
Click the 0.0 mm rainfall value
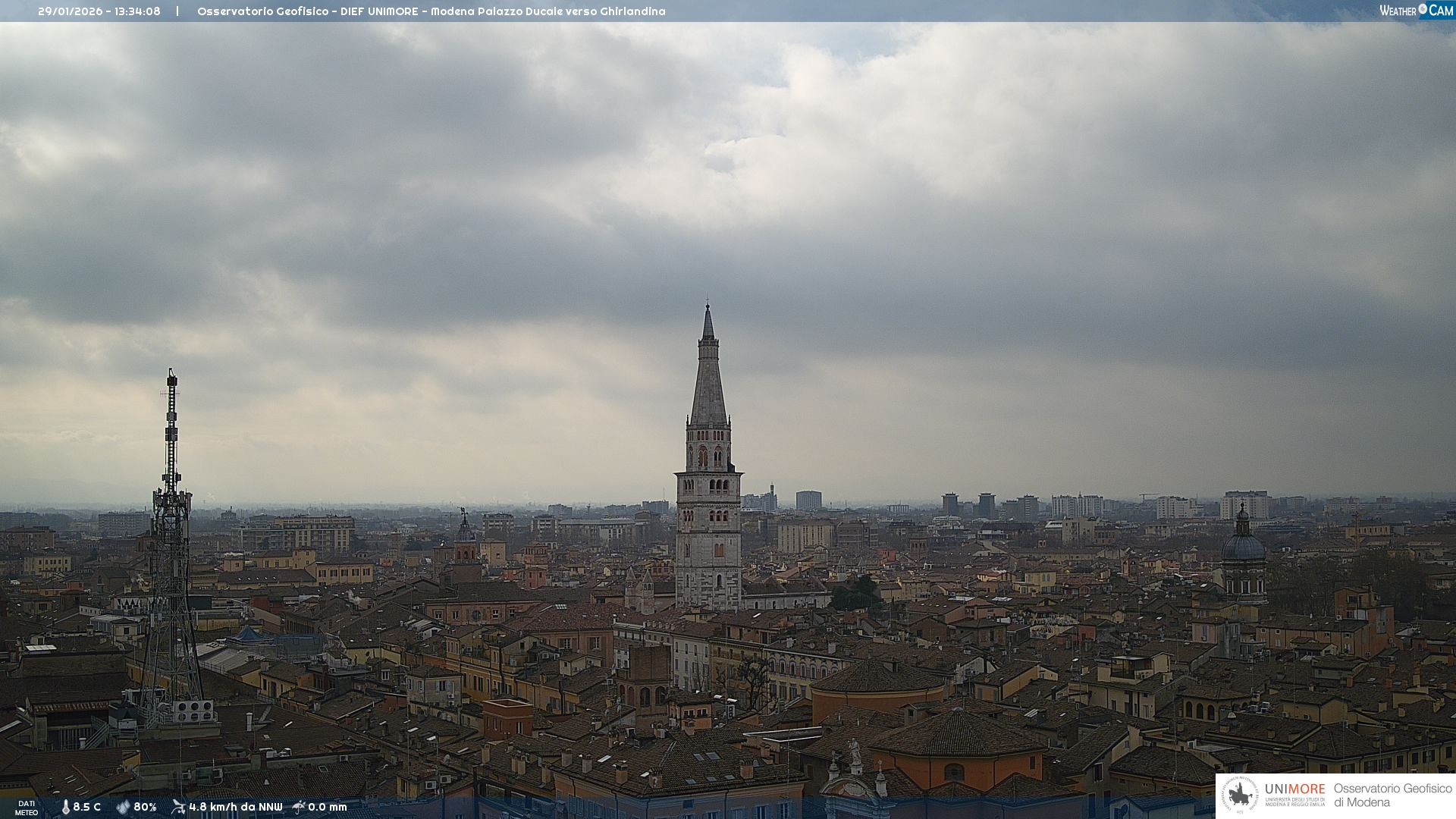[x=328, y=807]
